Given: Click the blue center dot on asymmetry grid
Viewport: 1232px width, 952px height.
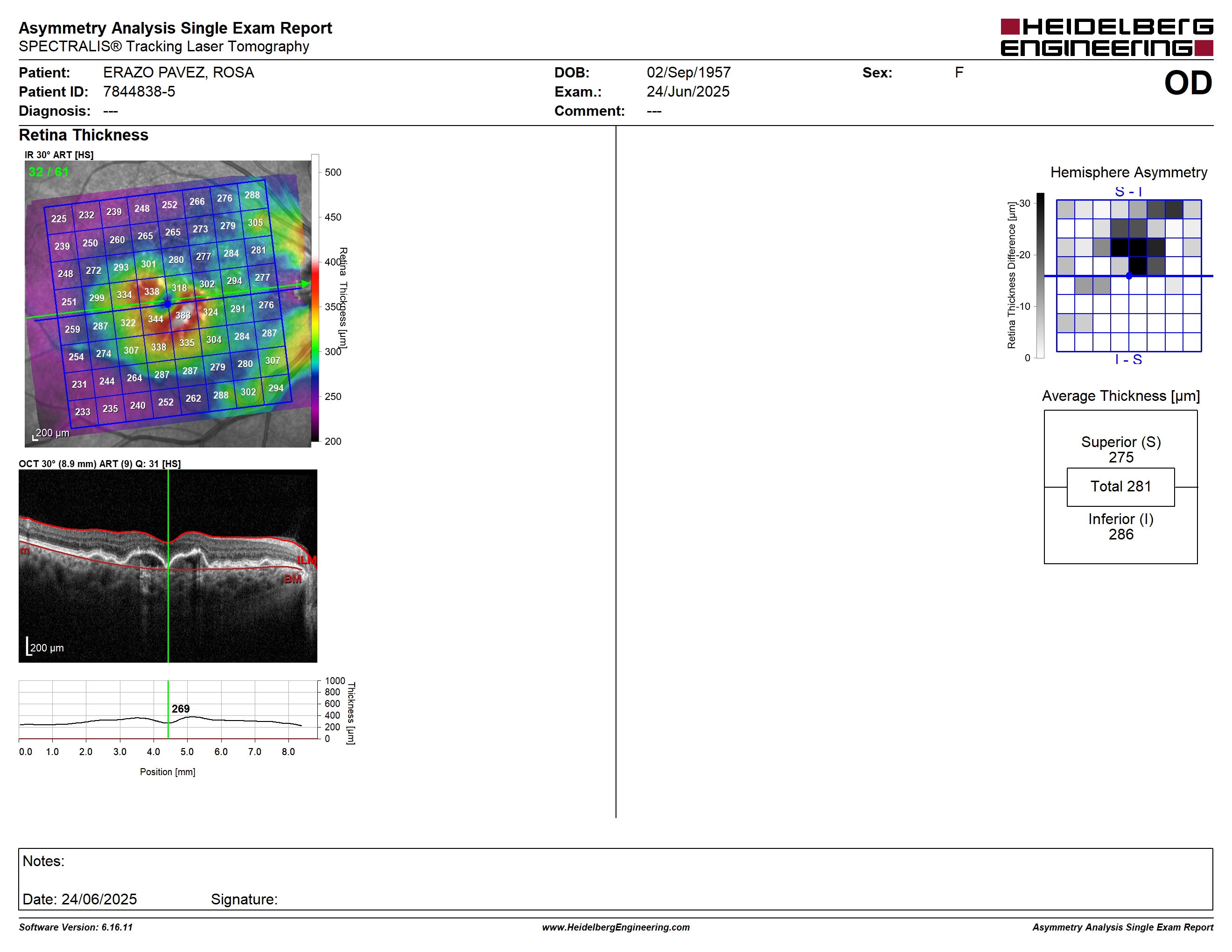Looking at the screenshot, I should [x=1129, y=276].
